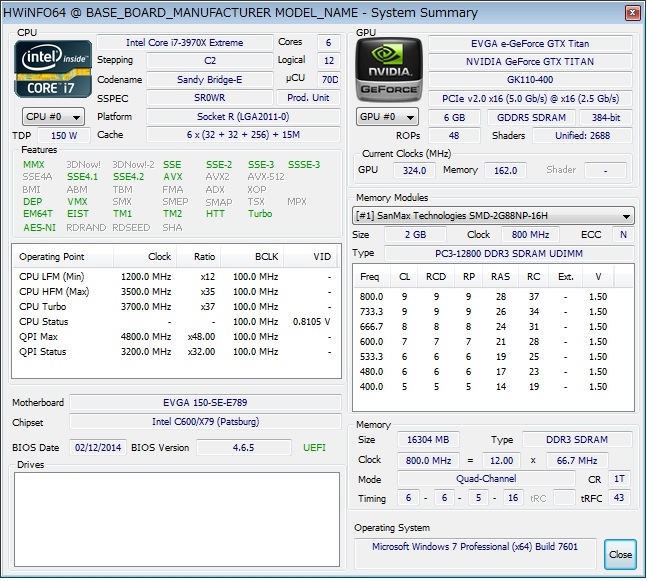The image size is (648, 581).
Task: Select the 480.0 frequency timing row
Action: (493, 372)
